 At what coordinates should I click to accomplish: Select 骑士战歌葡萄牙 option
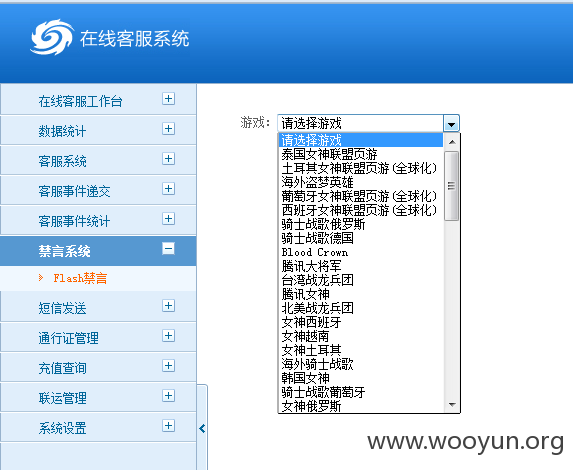click(x=361, y=392)
